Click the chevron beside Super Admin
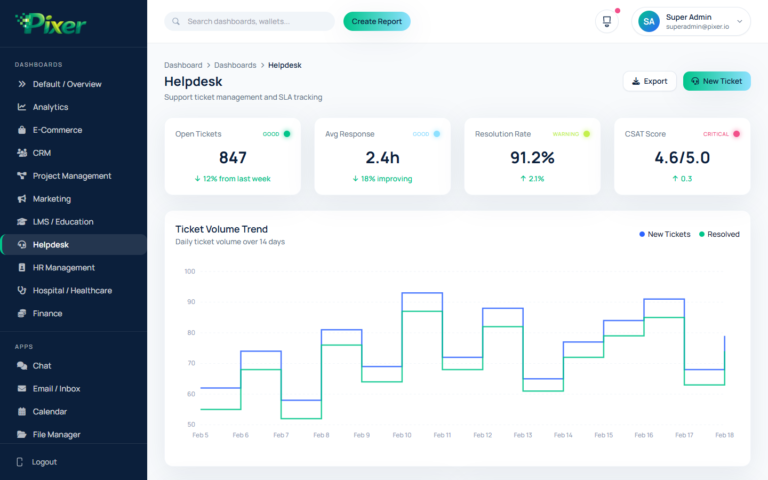 click(x=740, y=21)
